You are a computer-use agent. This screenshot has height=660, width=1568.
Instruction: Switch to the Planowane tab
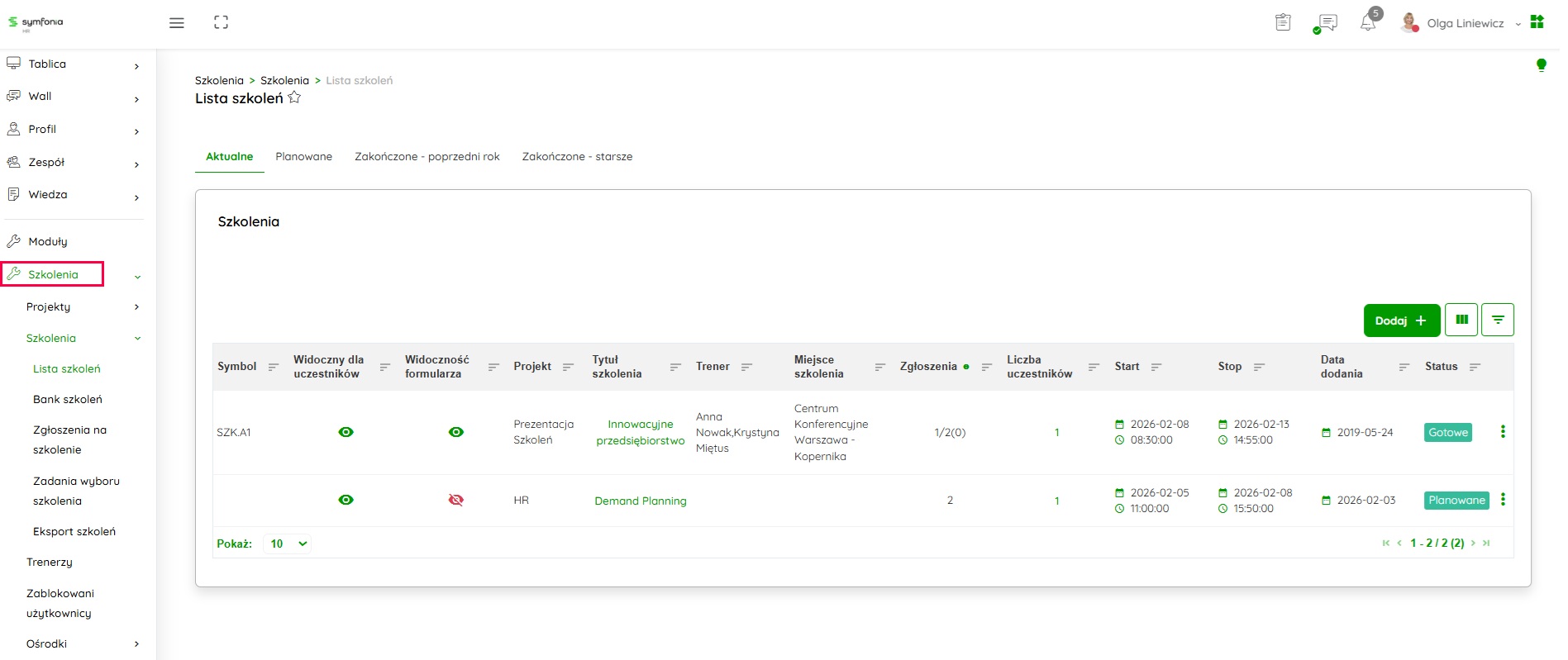tap(303, 156)
